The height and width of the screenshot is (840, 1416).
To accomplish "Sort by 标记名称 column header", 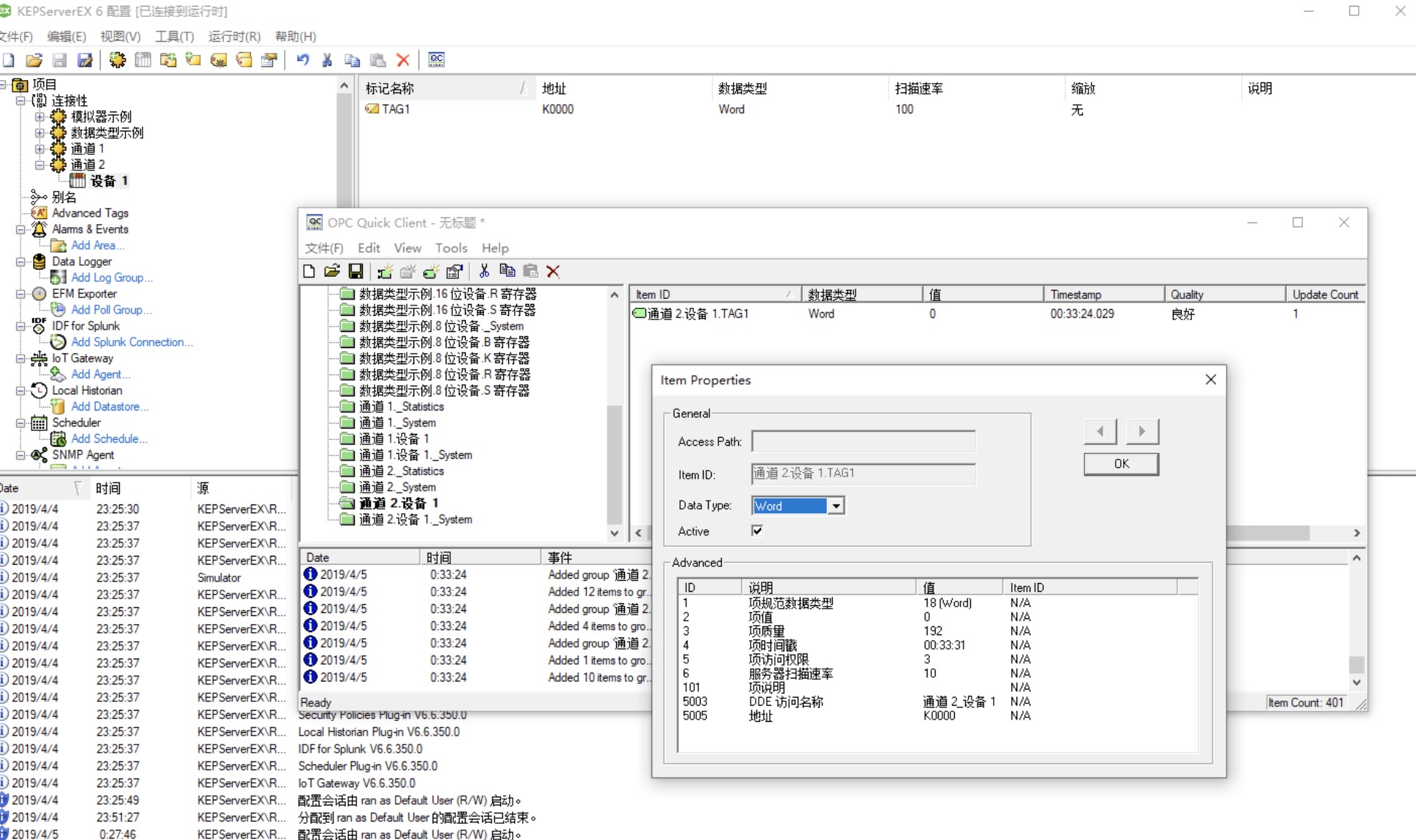I will pos(447,88).
